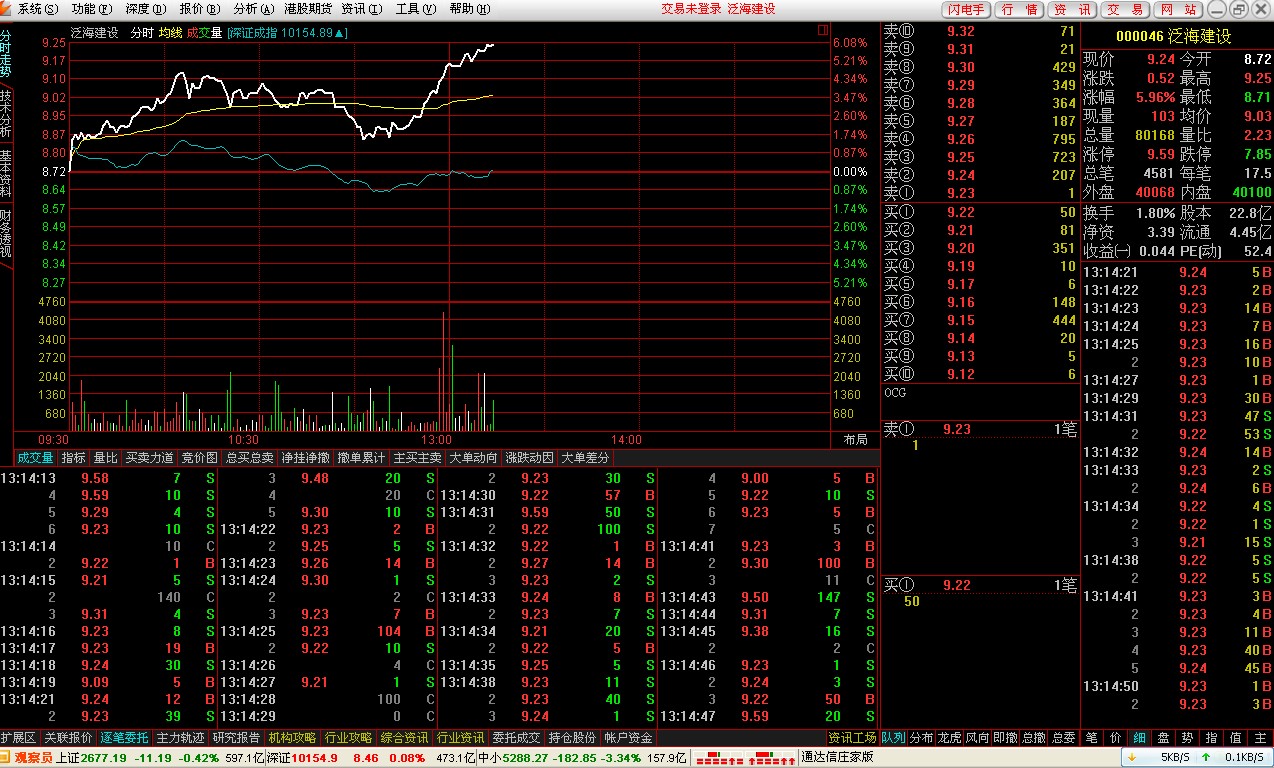Open the 主力轨迹 bottom tab
Image resolution: width=1274 pixels, height=768 pixels.
[181, 738]
